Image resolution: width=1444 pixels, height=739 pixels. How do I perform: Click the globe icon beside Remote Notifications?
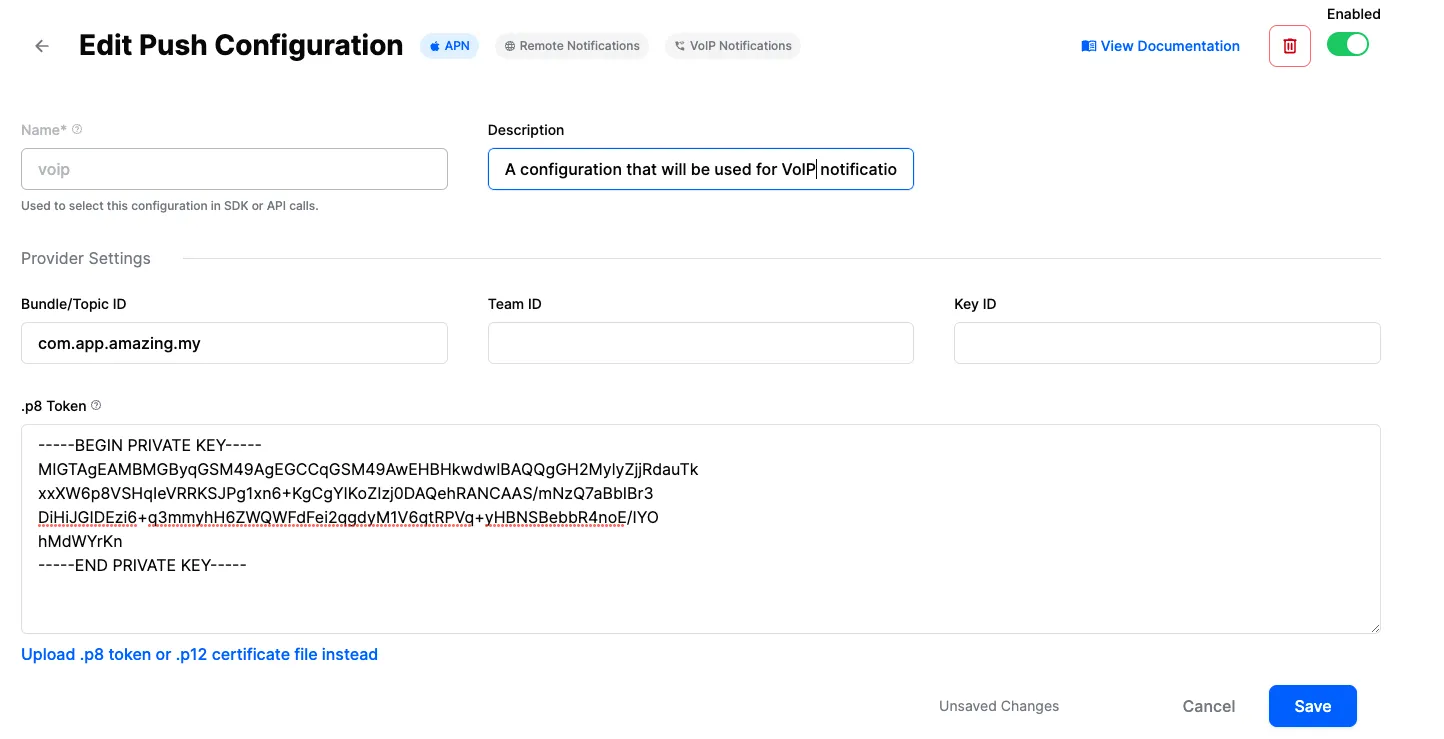pos(510,45)
